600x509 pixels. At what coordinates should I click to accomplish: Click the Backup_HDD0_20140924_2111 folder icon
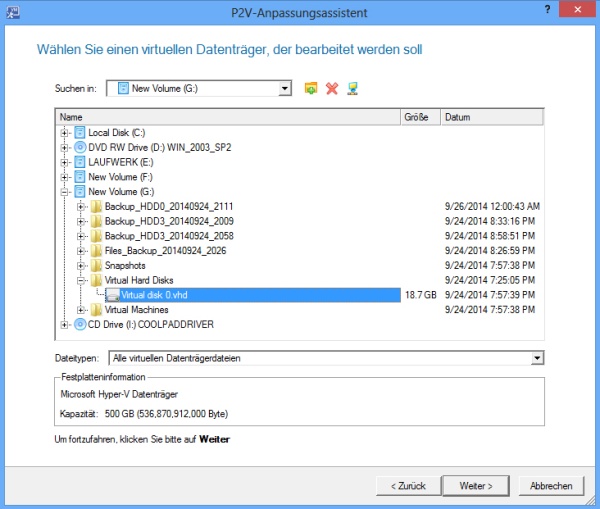pyautogui.click(x=96, y=206)
